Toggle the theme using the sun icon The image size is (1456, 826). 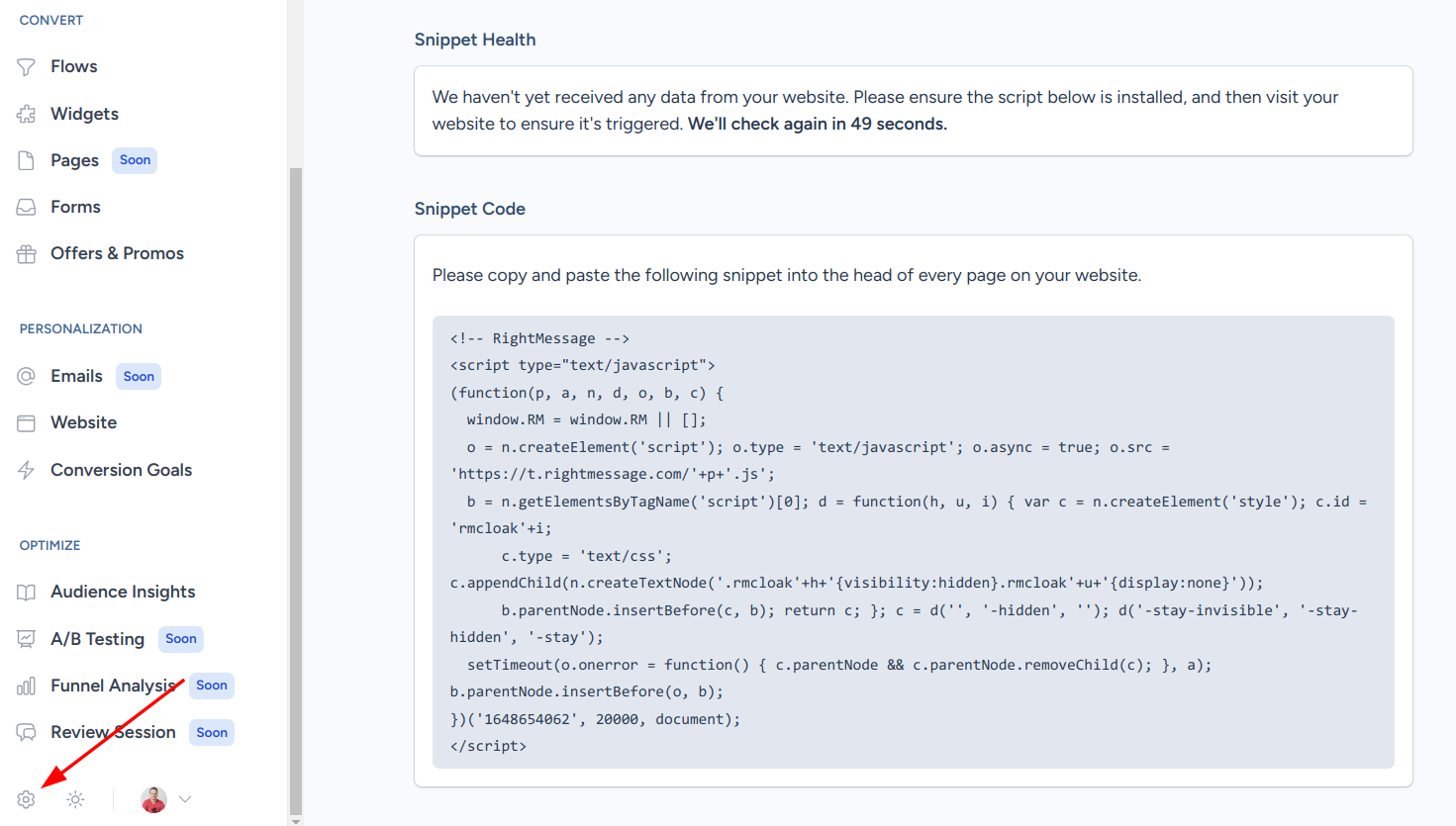click(x=75, y=799)
